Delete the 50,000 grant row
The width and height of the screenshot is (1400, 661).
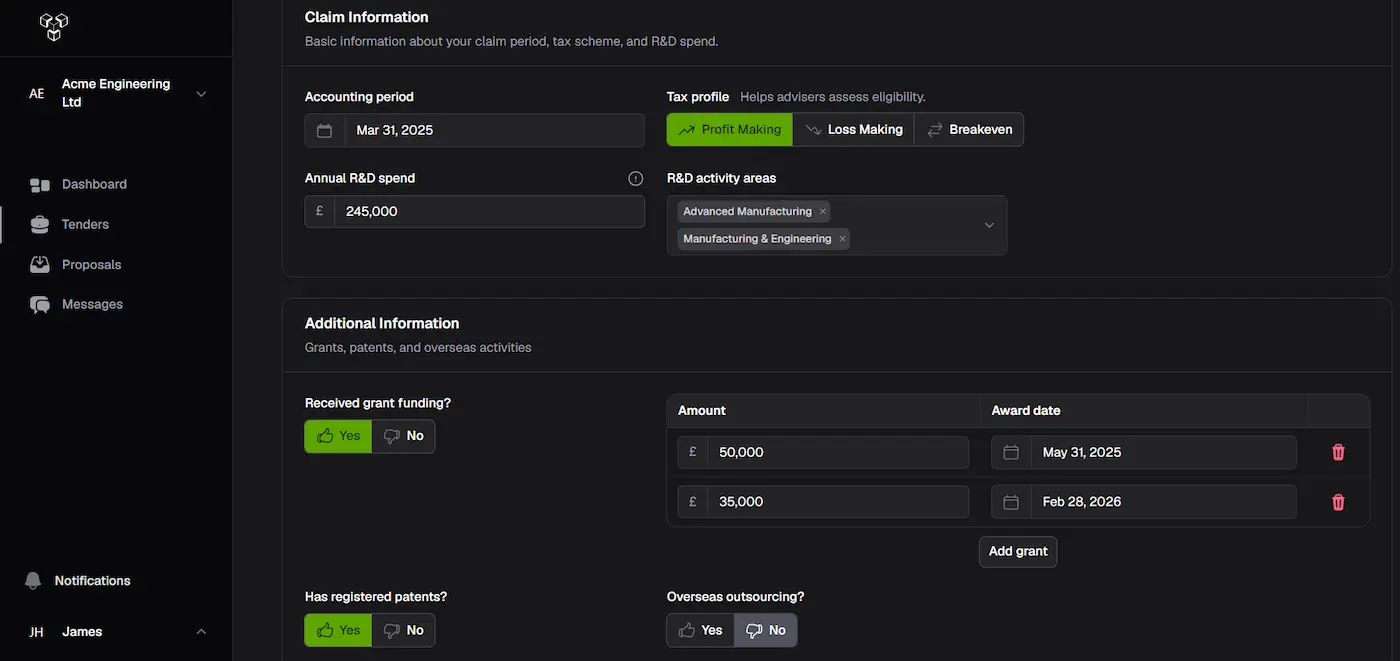(x=1338, y=452)
